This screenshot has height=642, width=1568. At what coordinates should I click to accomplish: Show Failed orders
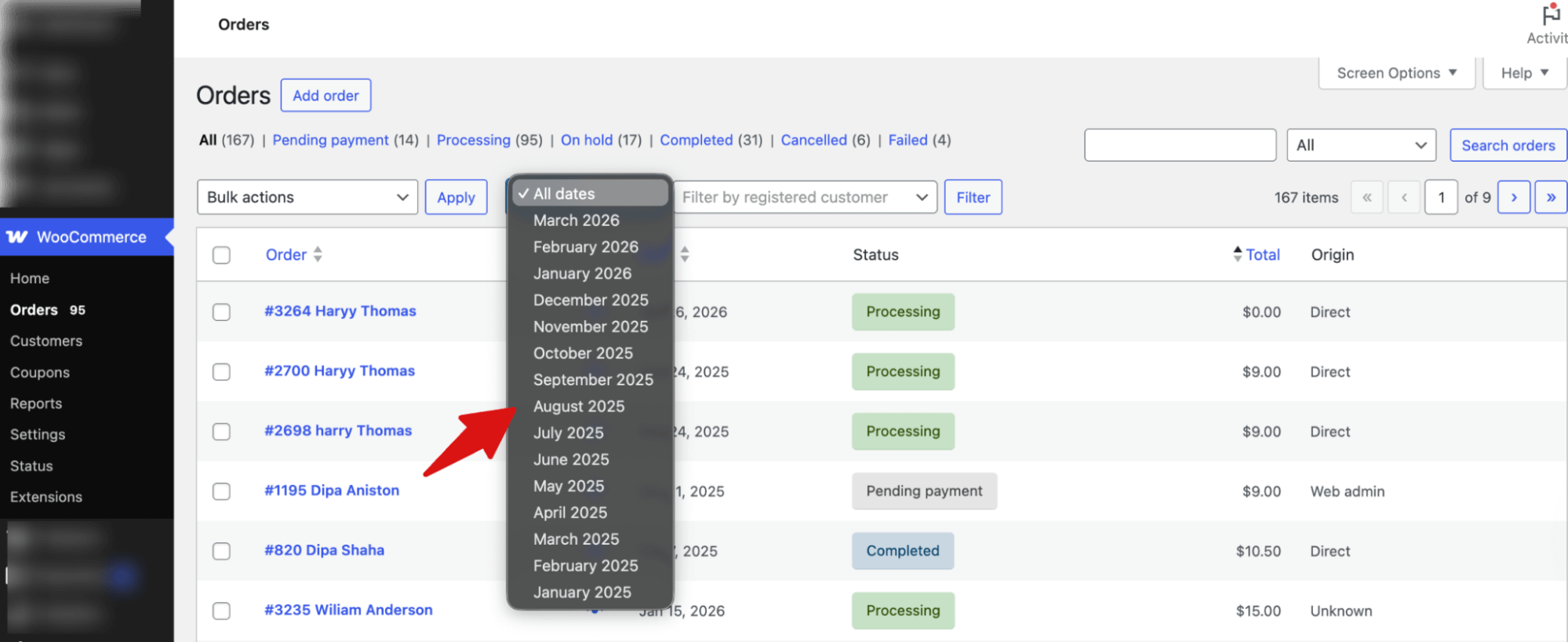(x=908, y=140)
